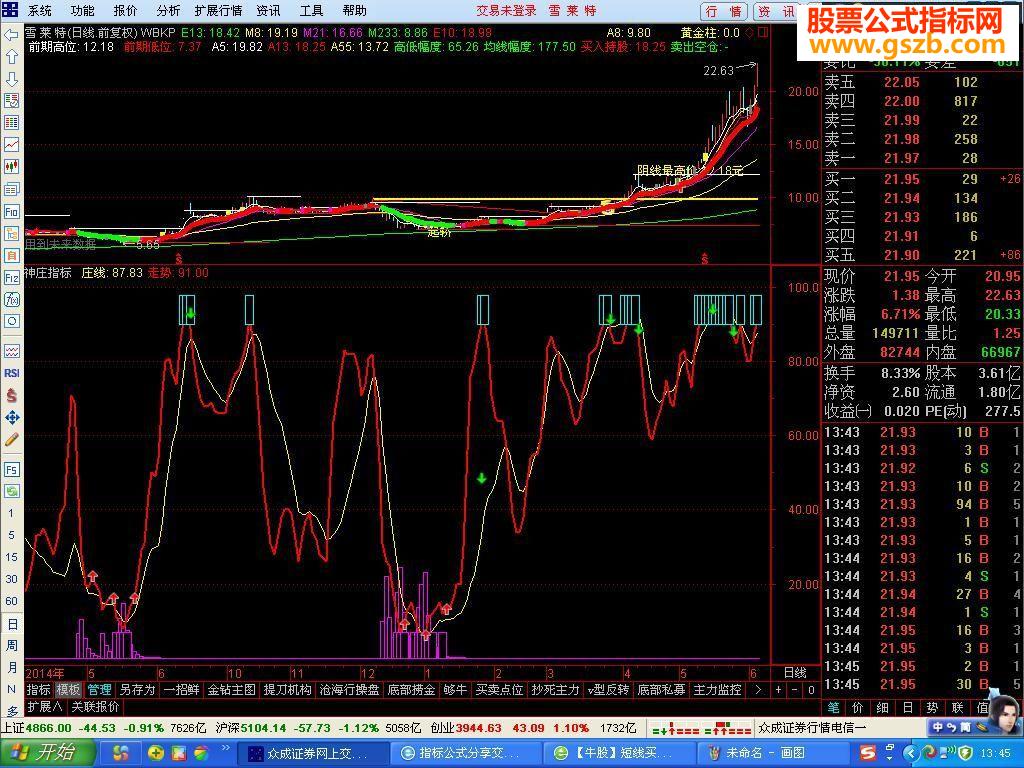Click the 管理 indicator management tab

(99, 690)
